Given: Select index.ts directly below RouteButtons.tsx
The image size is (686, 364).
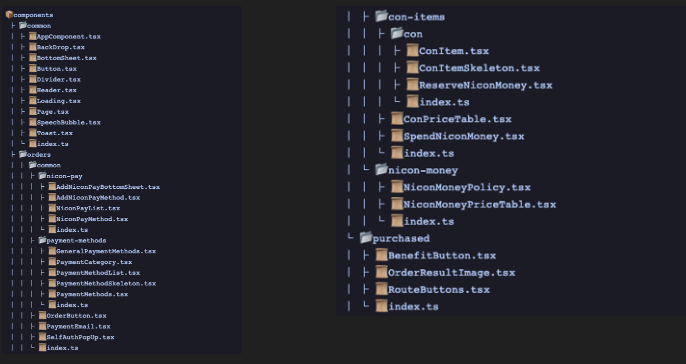Looking at the screenshot, I should 413,307.
